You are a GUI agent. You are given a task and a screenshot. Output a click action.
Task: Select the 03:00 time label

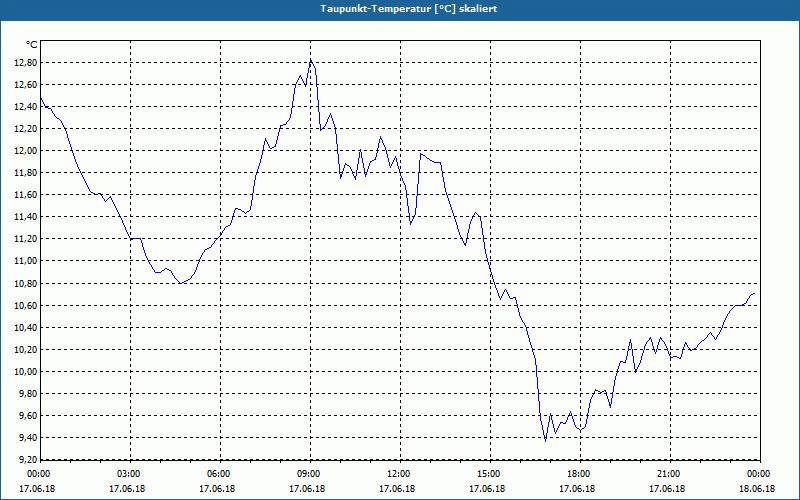coord(127,474)
